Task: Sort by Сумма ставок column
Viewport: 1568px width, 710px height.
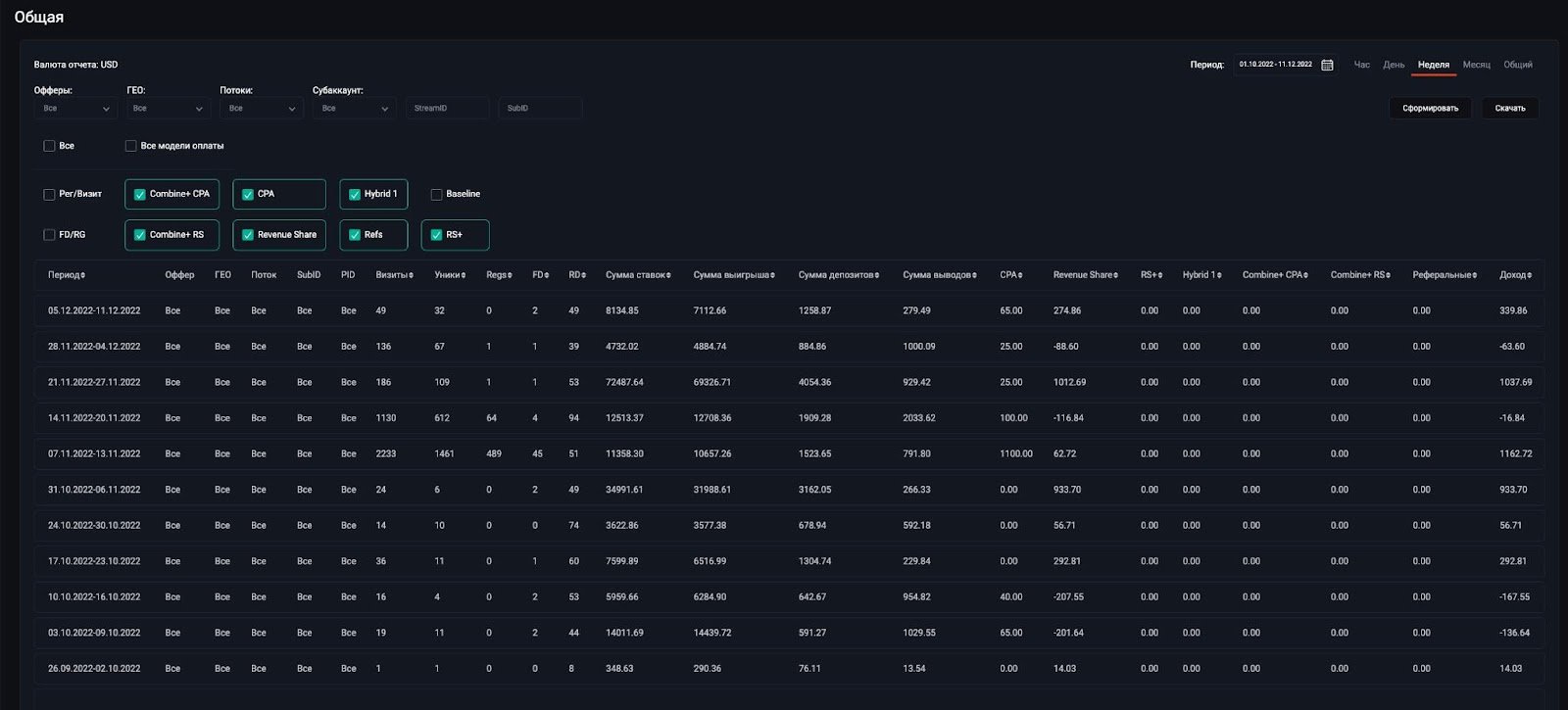Action: [x=638, y=275]
